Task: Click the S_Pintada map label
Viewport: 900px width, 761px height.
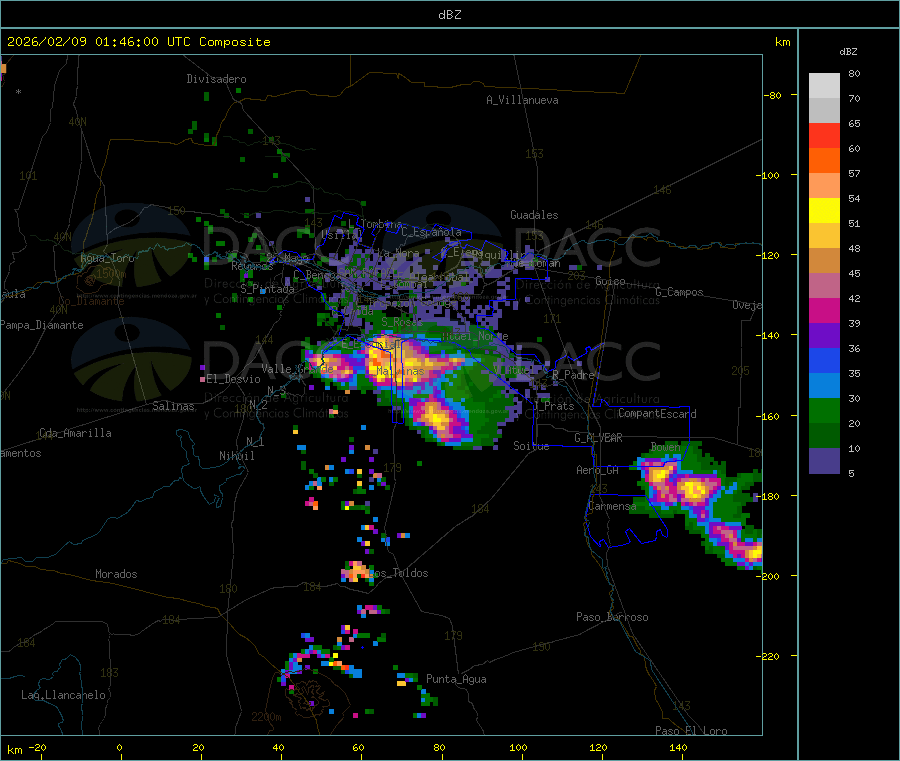Action: [x=267, y=289]
